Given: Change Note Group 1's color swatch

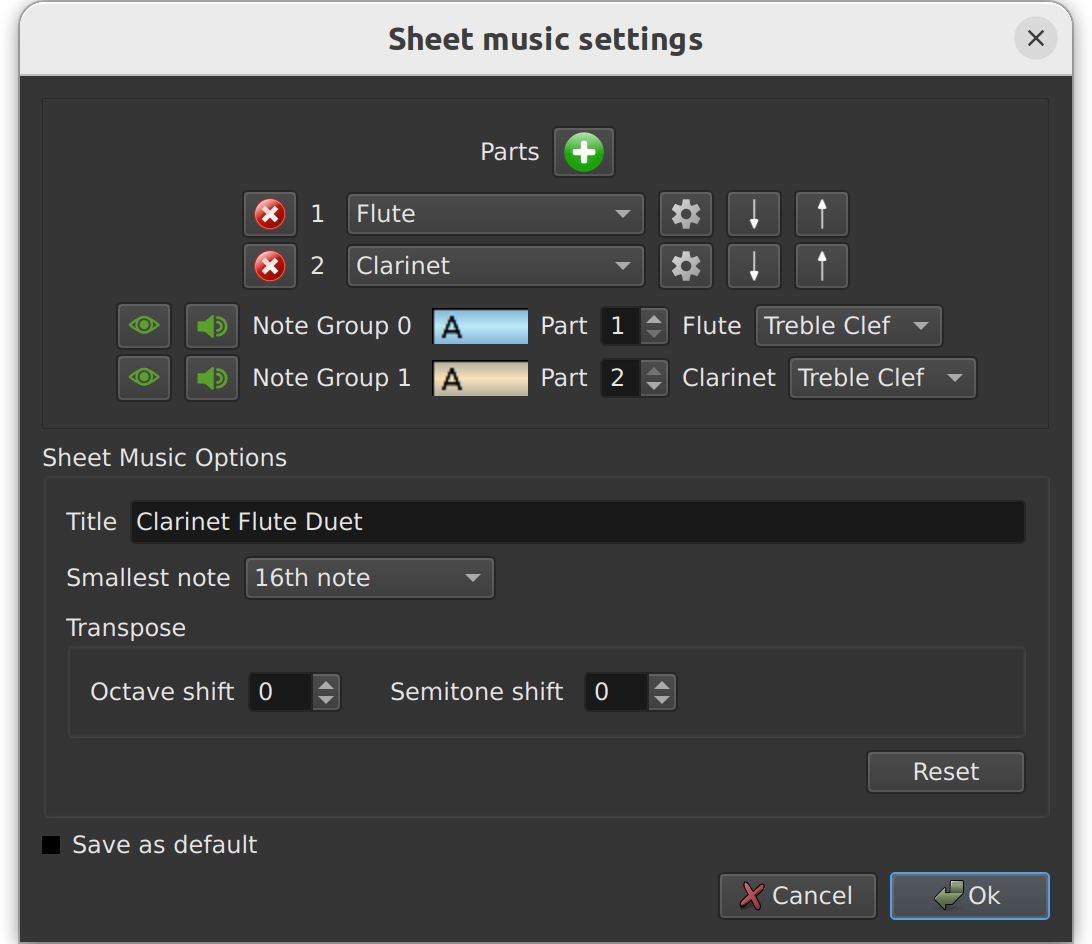Looking at the screenshot, I should click(480, 377).
